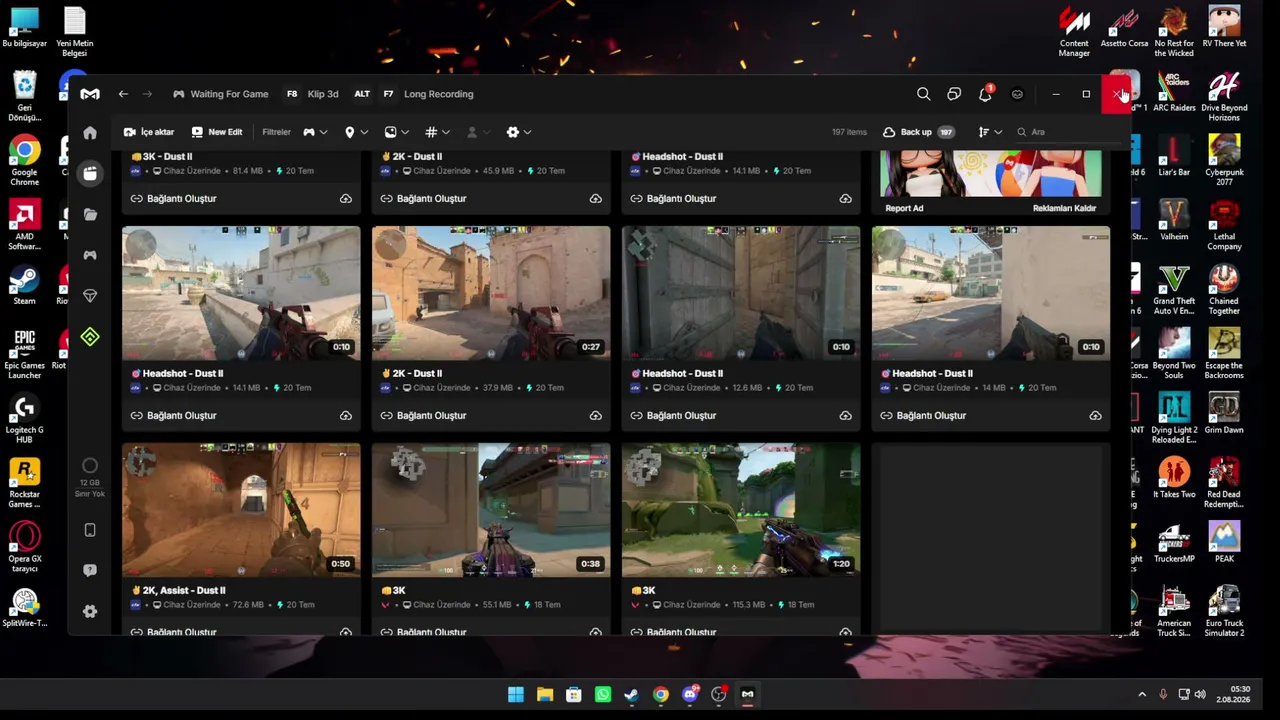Viewport: 1280px width, 720px height.
Task: Open File Explorer from the taskbar
Action: (545, 694)
